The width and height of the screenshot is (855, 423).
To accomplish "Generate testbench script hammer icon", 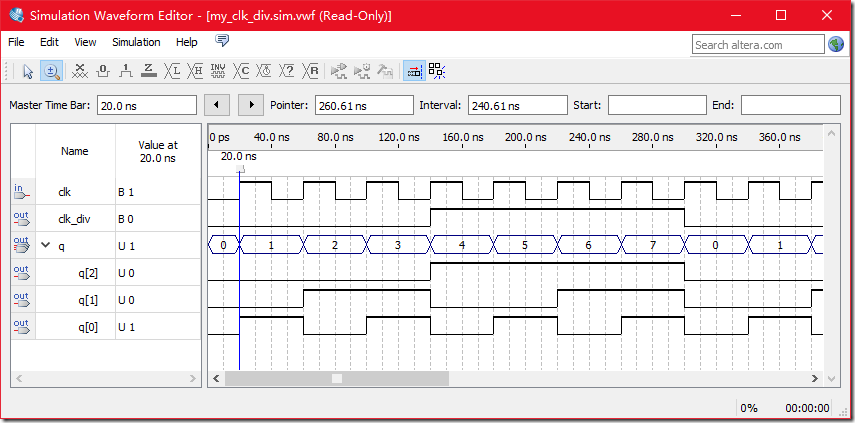I will click(x=385, y=71).
